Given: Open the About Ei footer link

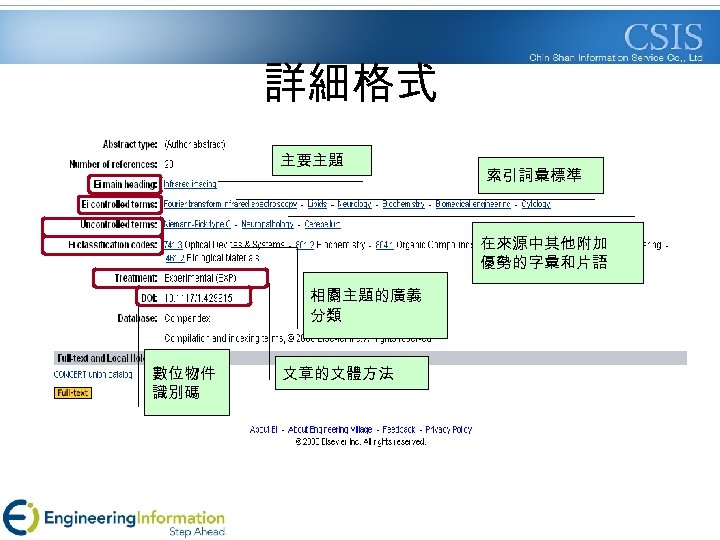Looking at the screenshot, I should pos(264,430).
